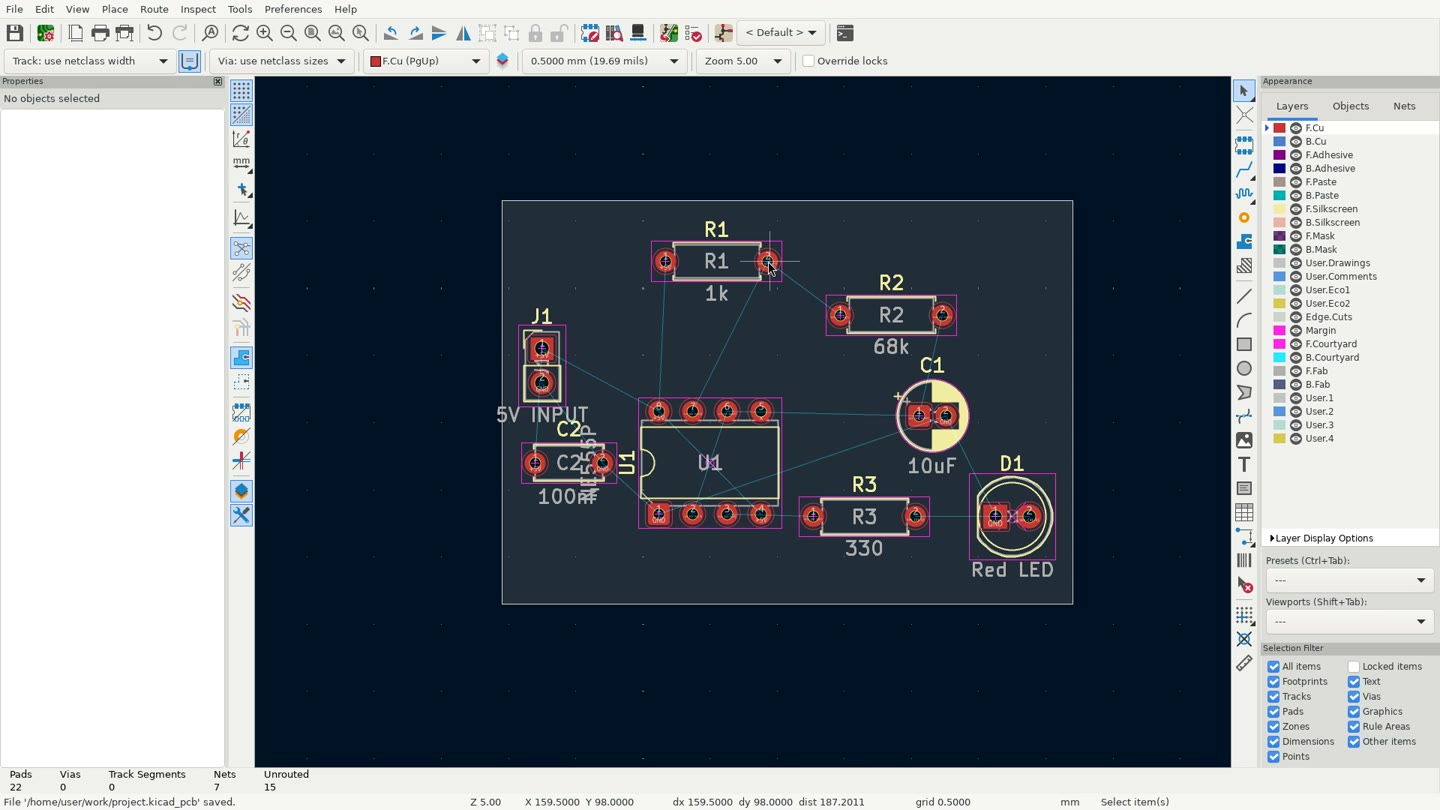Open the 3D Viewer icon
Image resolution: width=1440 pixels, height=810 pixels.
click(638, 33)
